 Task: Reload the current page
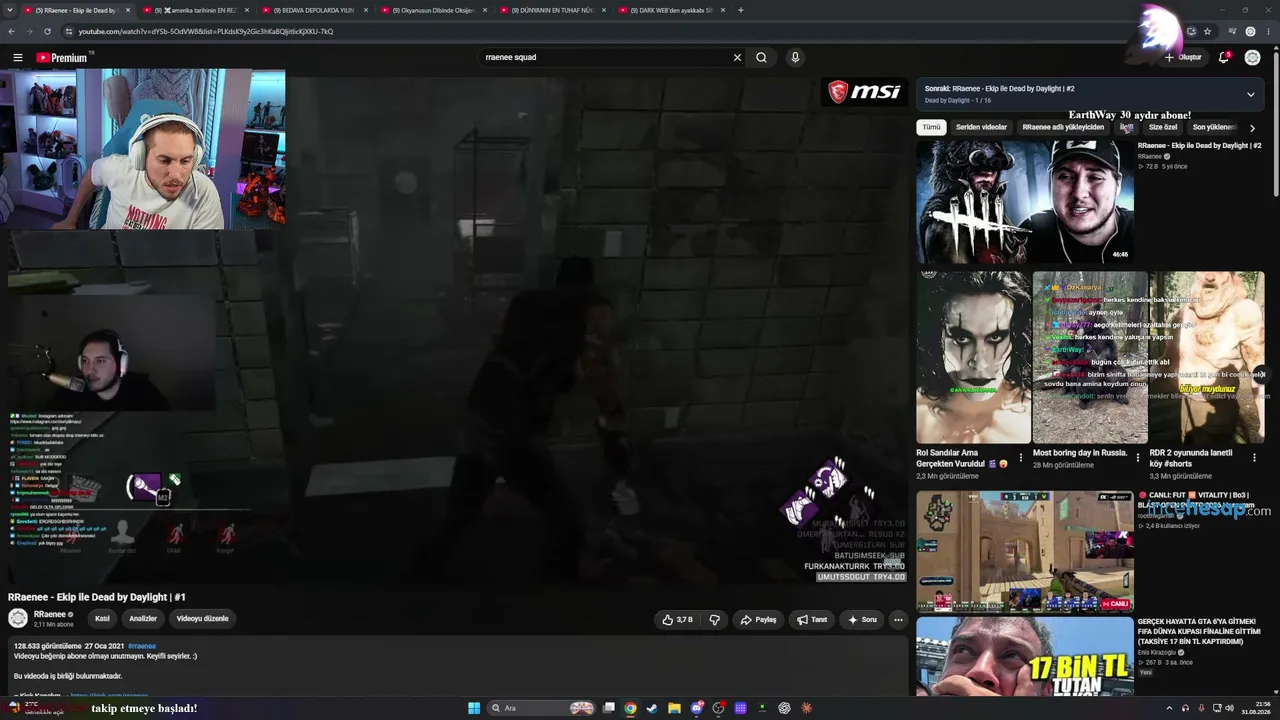(46, 31)
